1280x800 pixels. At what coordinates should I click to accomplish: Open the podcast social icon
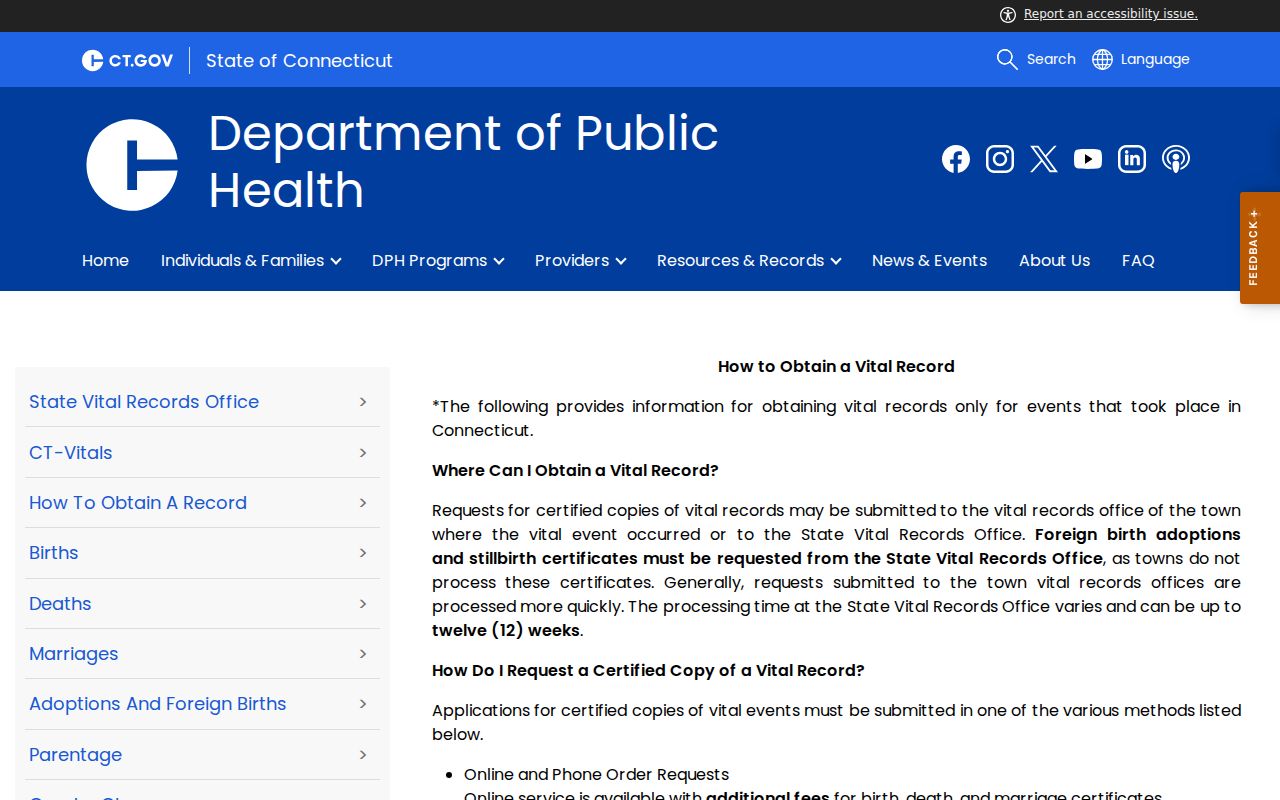pyautogui.click(x=1176, y=159)
